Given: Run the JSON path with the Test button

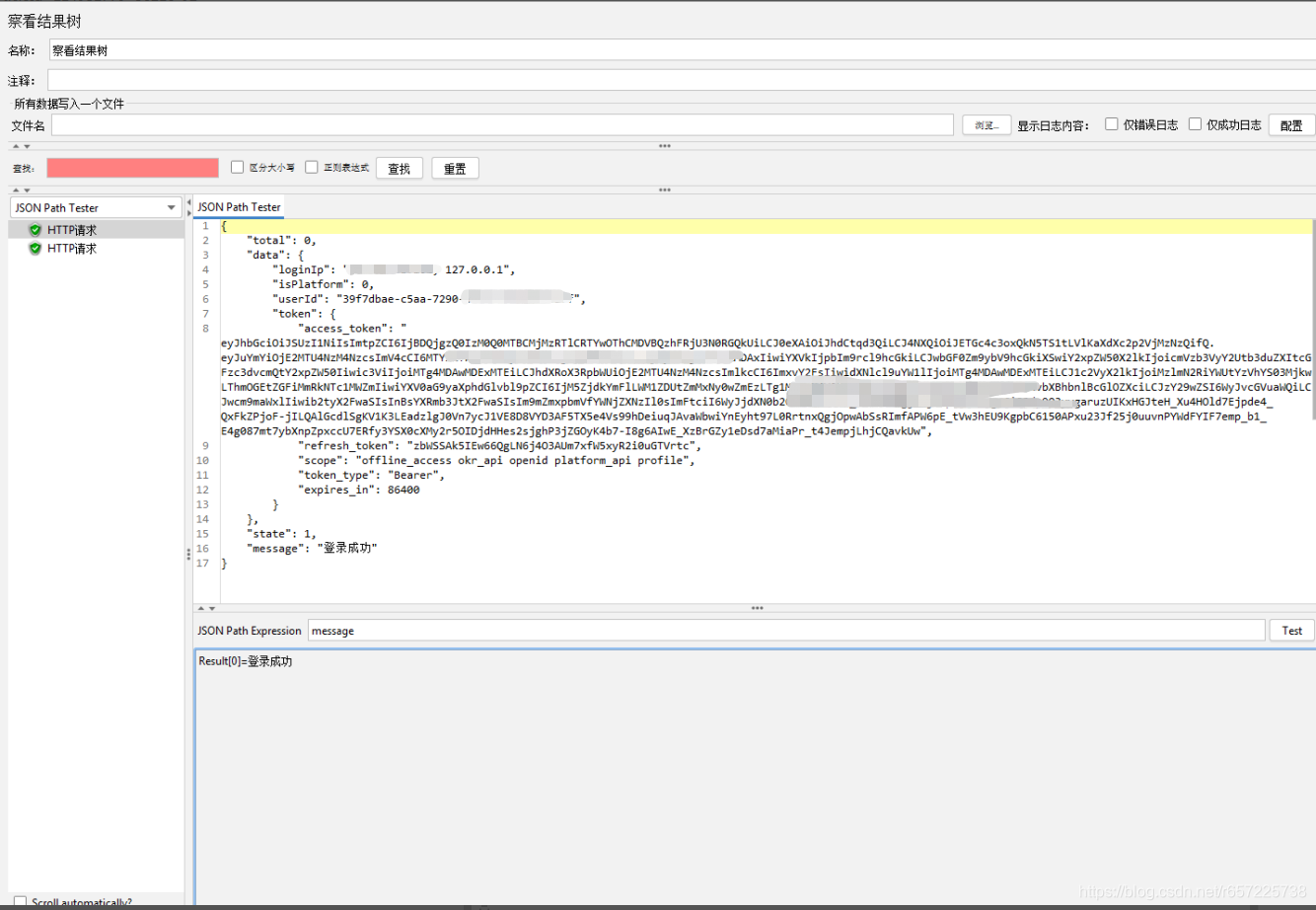Looking at the screenshot, I should pyautogui.click(x=1292, y=631).
